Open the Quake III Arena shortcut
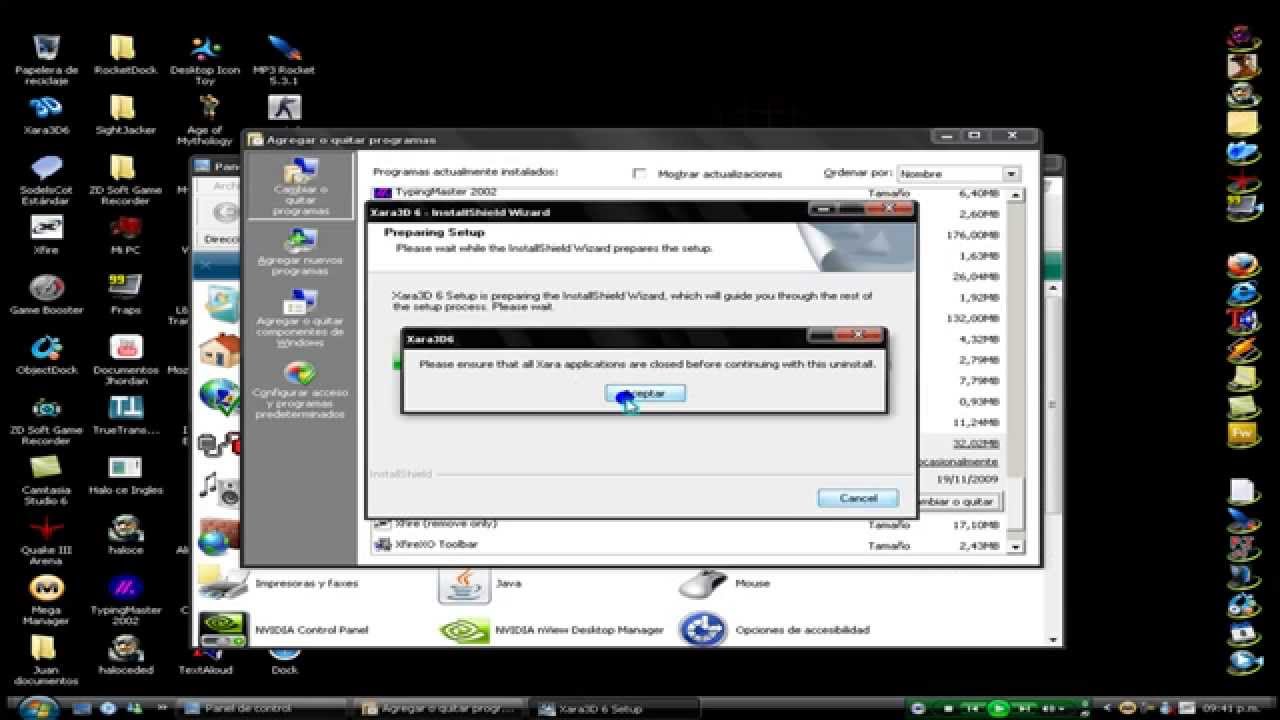This screenshot has height=720, width=1280. click(x=46, y=540)
